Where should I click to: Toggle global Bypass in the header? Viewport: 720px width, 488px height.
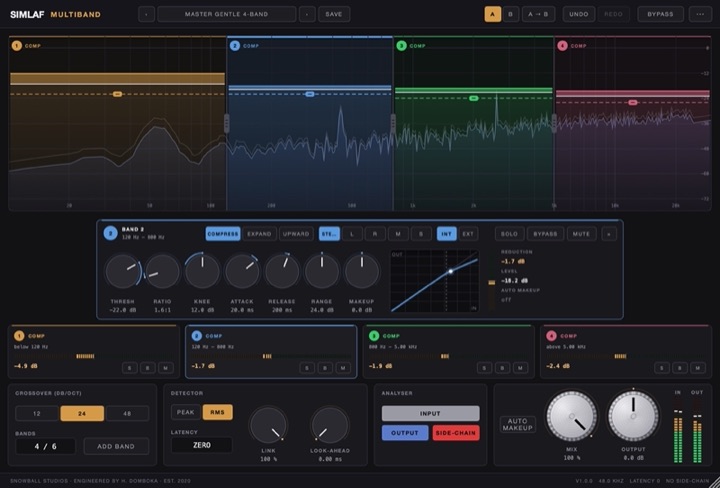tap(660, 14)
